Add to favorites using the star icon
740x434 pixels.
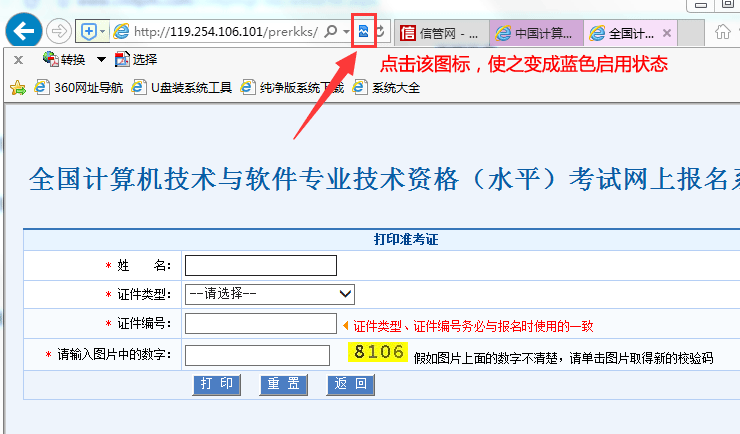pos(17,88)
